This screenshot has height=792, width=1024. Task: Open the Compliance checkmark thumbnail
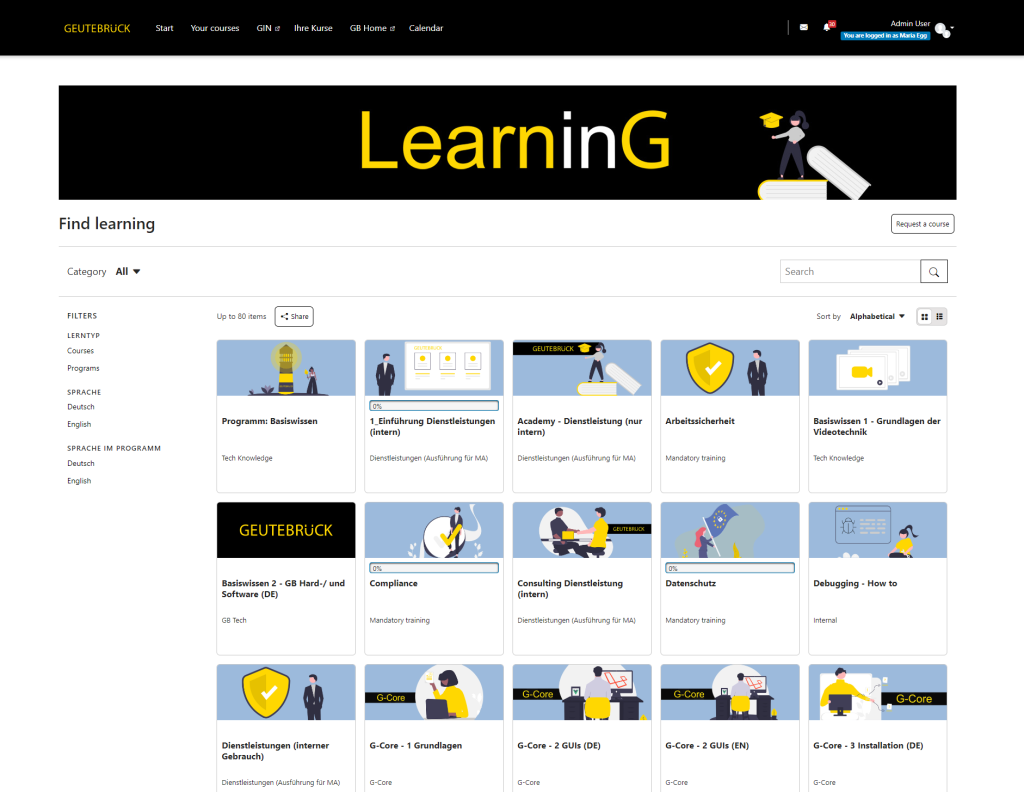click(434, 530)
